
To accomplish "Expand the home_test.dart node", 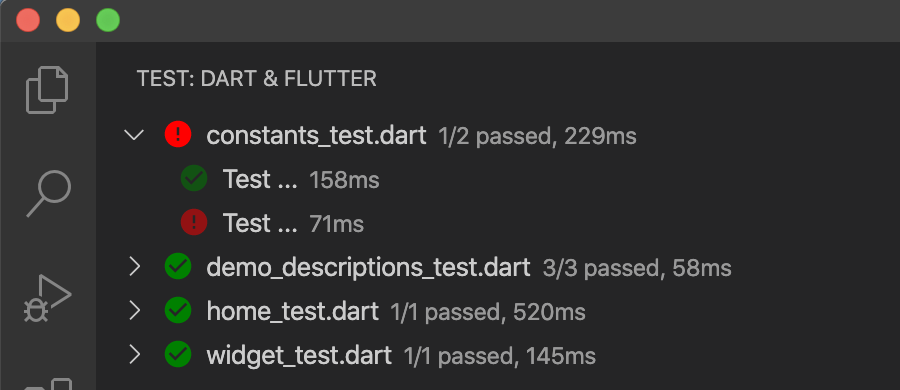I will coord(135,311).
